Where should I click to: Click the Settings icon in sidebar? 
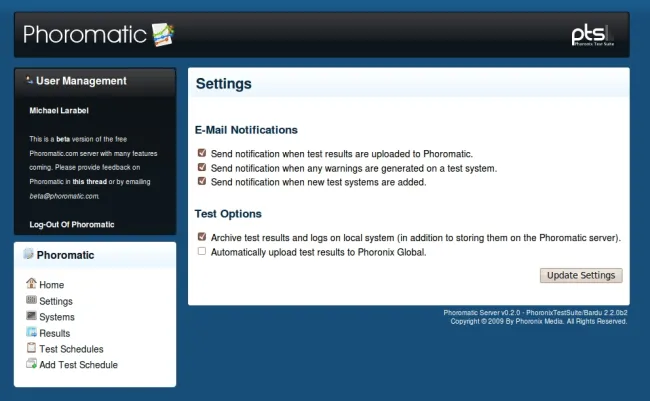(31, 301)
